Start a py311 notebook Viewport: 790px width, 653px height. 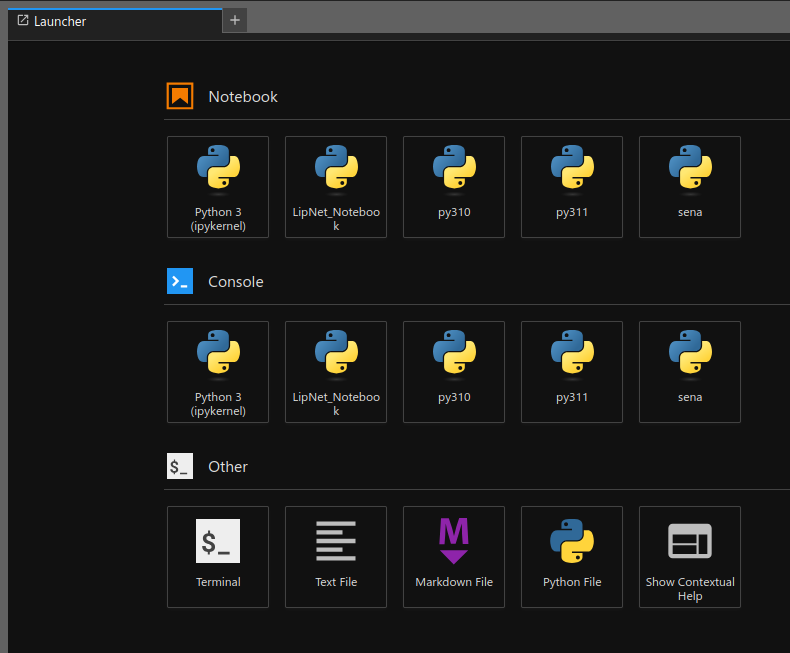(x=572, y=187)
